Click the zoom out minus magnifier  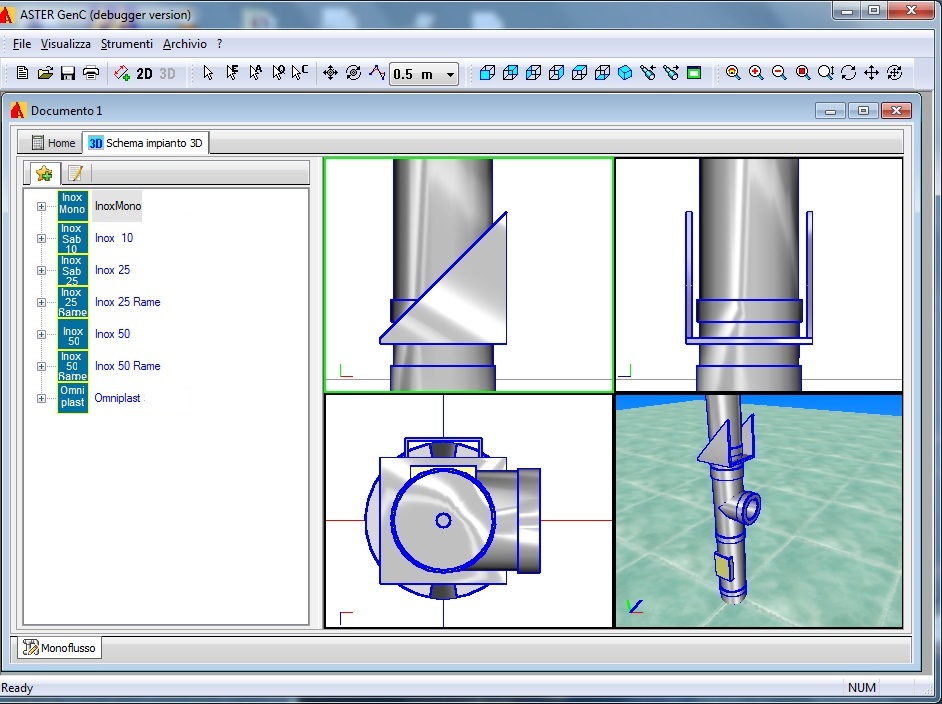[779, 73]
